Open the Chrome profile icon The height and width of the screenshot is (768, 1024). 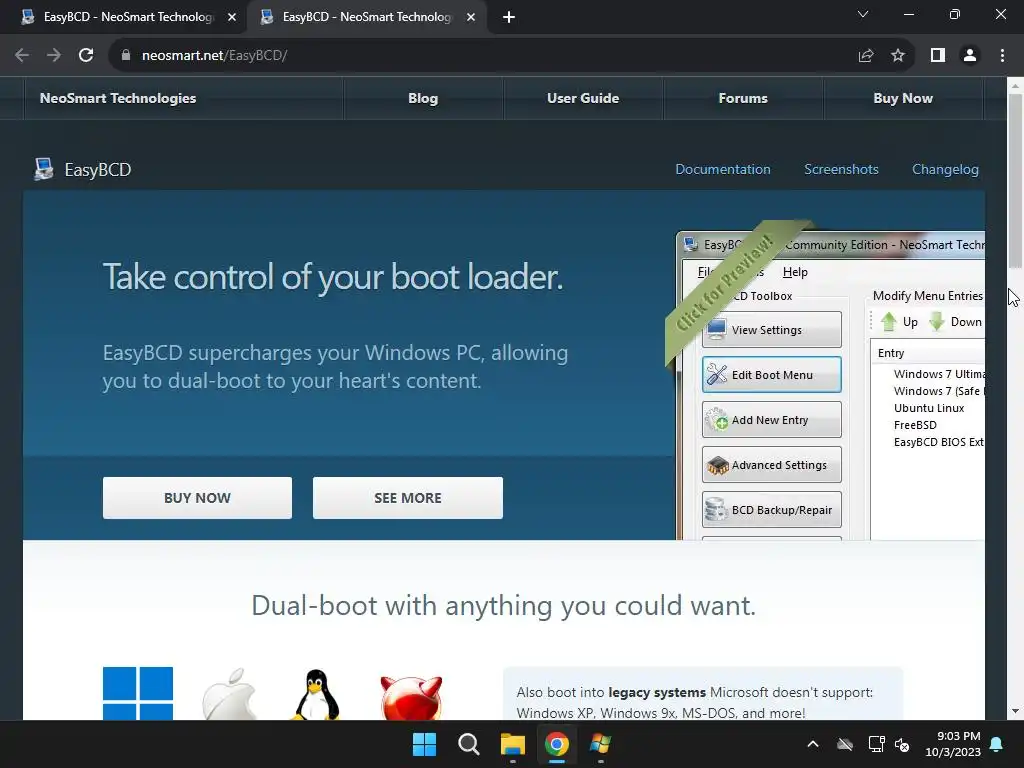pyautogui.click(x=970, y=56)
